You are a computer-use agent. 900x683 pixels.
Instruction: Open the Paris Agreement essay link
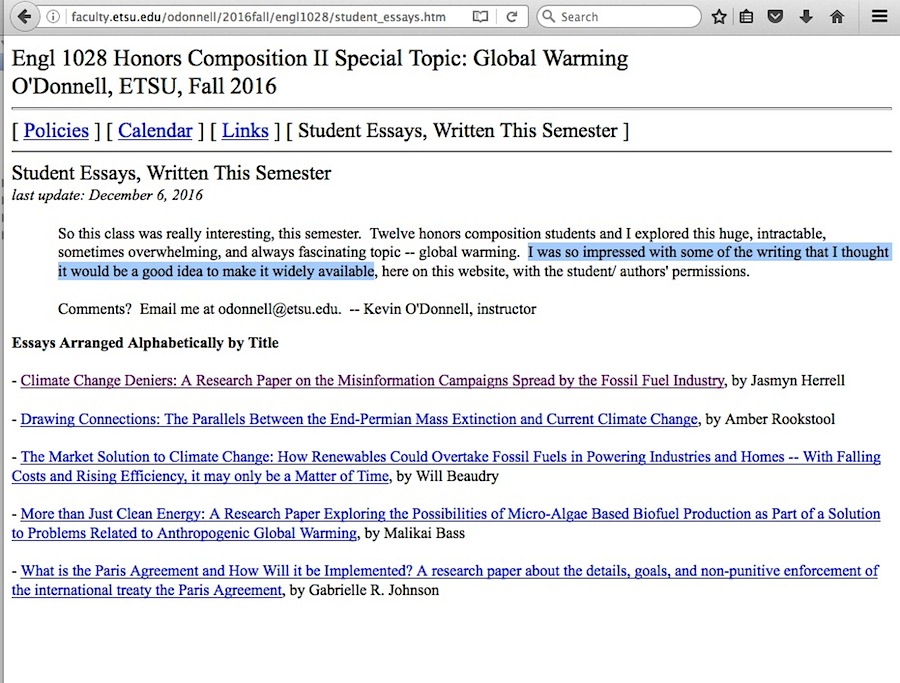[449, 571]
